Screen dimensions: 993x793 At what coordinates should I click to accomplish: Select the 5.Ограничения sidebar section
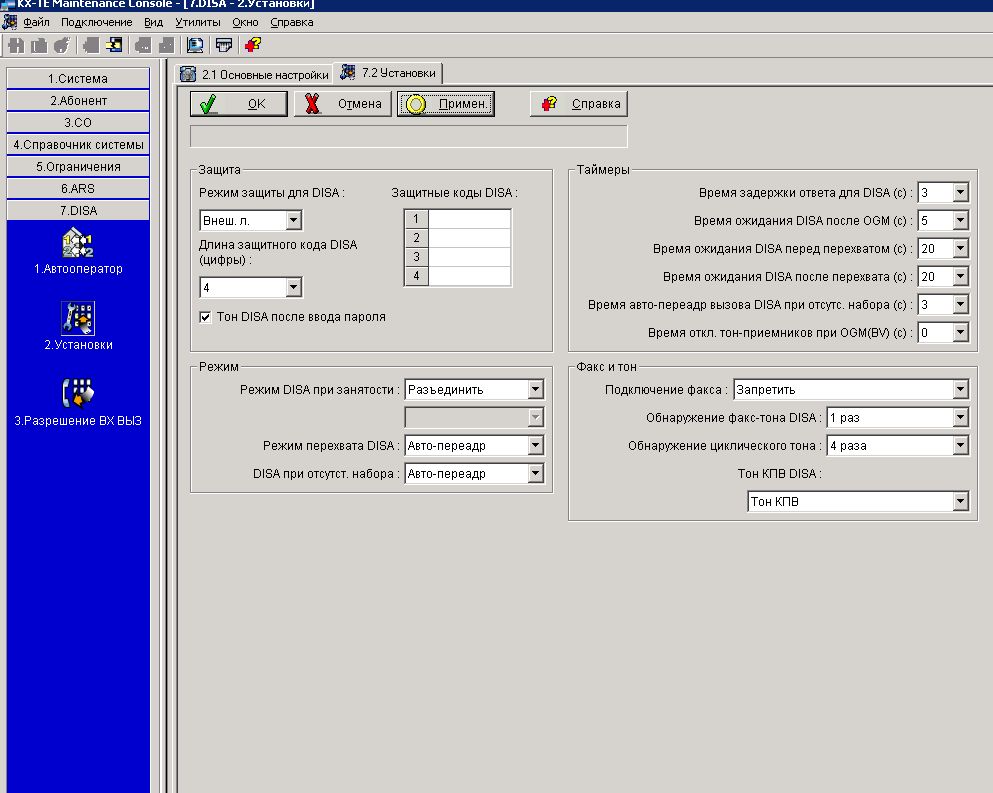(78, 167)
